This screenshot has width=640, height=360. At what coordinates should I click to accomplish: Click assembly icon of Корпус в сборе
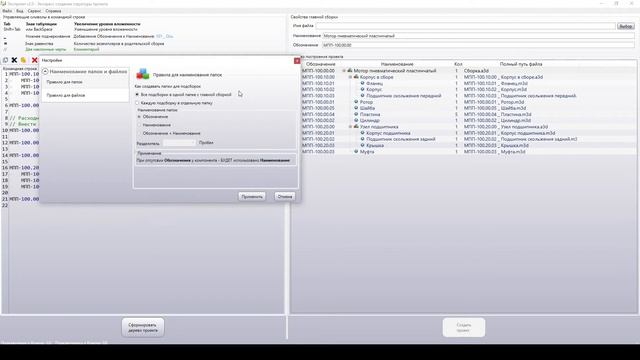356,77
